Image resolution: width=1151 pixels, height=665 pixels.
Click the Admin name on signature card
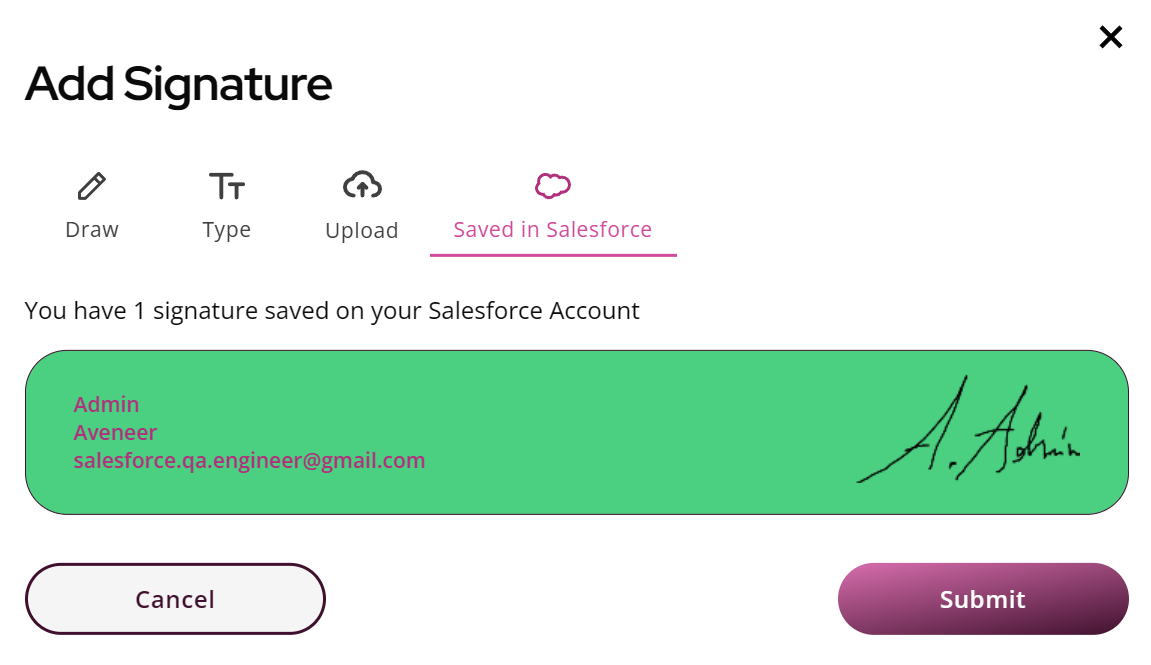tap(106, 404)
